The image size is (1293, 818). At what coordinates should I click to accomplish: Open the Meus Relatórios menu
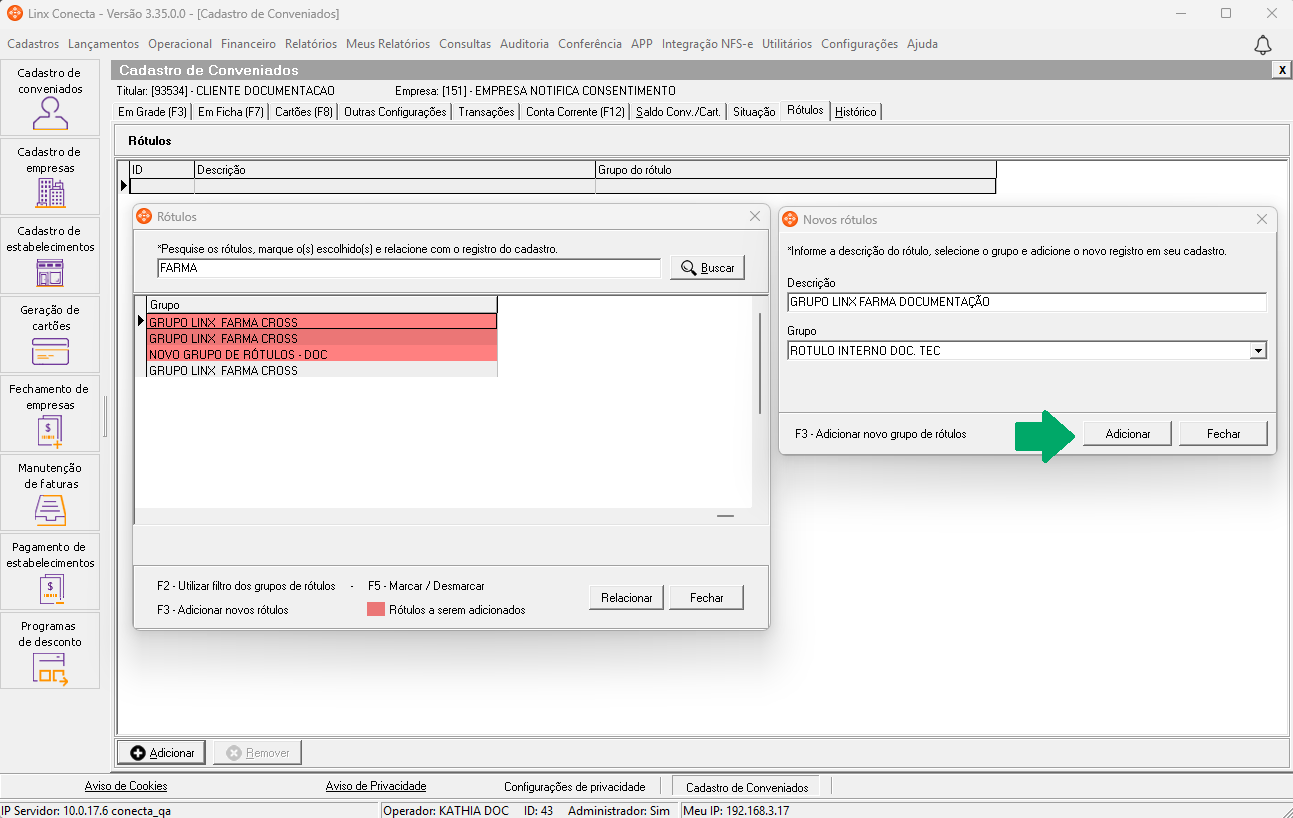(x=388, y=44)
